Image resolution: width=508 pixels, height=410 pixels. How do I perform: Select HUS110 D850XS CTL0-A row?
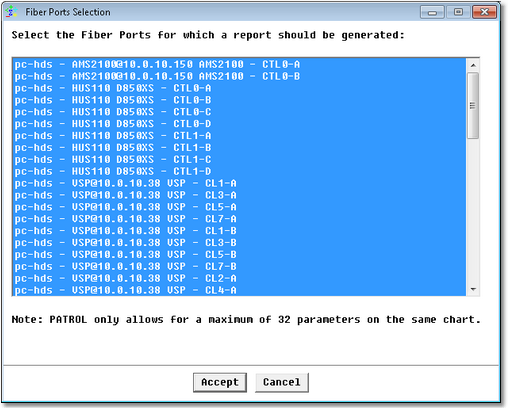tap(239, 88)
